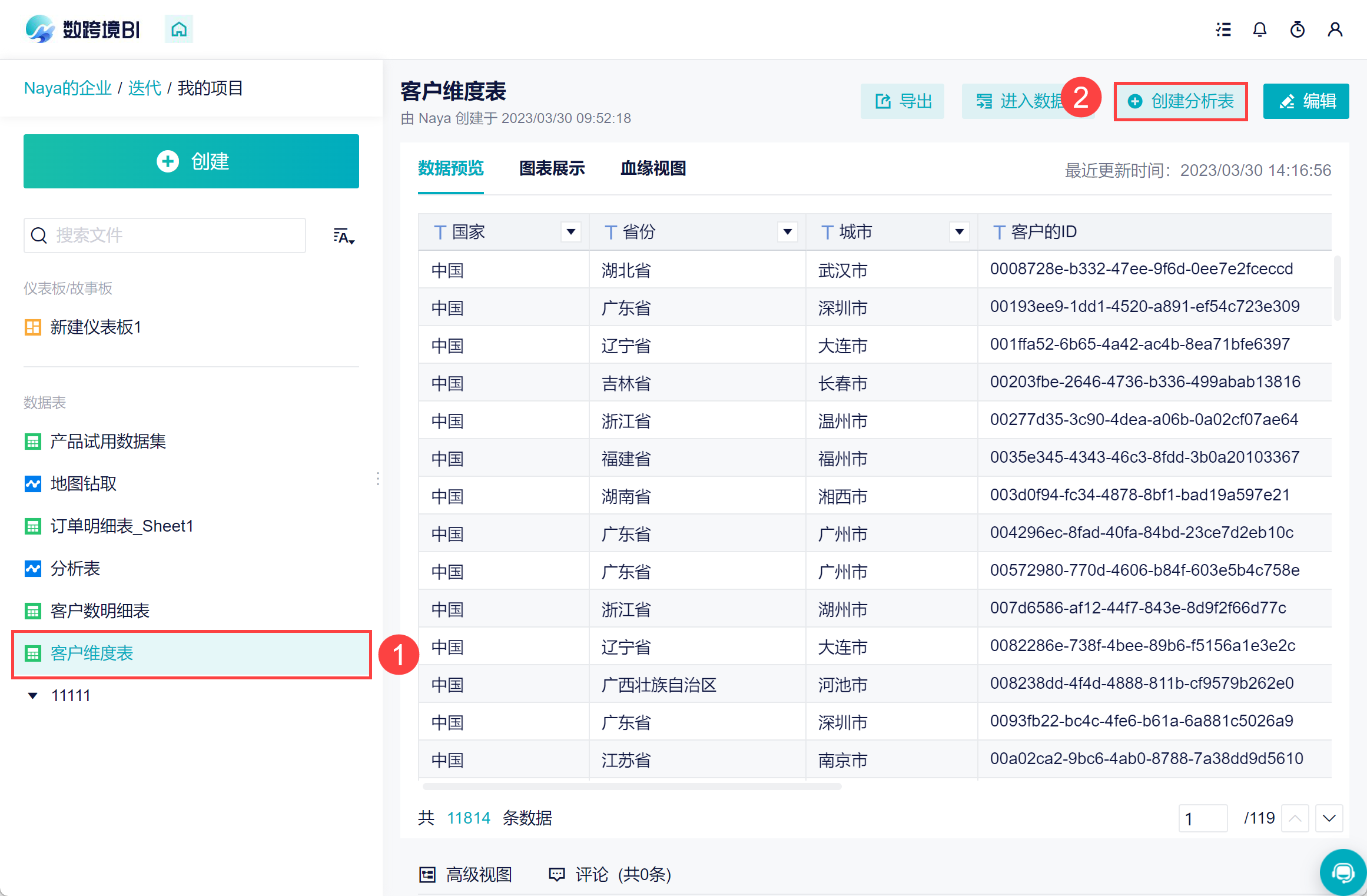Click the sort files icon beside search
Screen dimensions: 1367x896
pyautogui.click(x=344, y=236)
